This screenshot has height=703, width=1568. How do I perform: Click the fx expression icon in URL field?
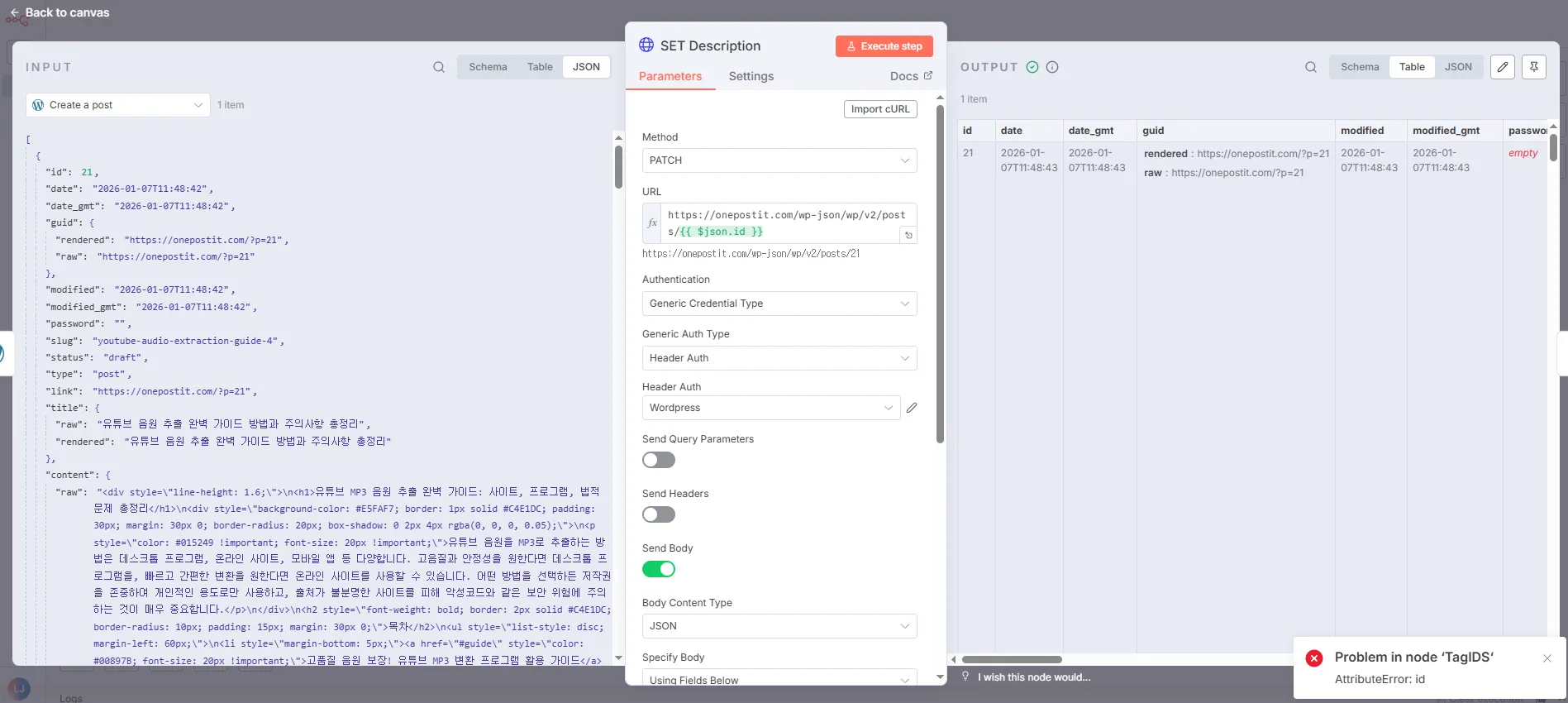[652, 223]
